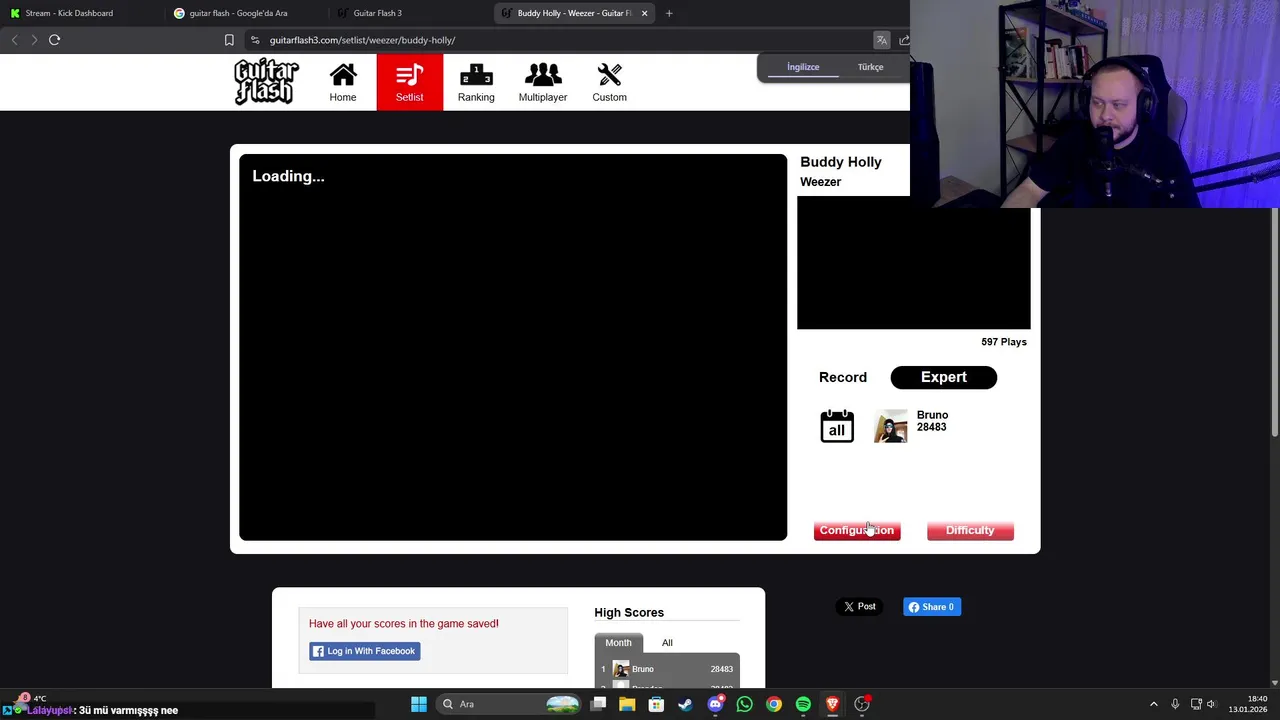Viewport: 1280px width, 720px height.
Task: Switch to guitar flash Google search tab
Action: click(238, 13)
